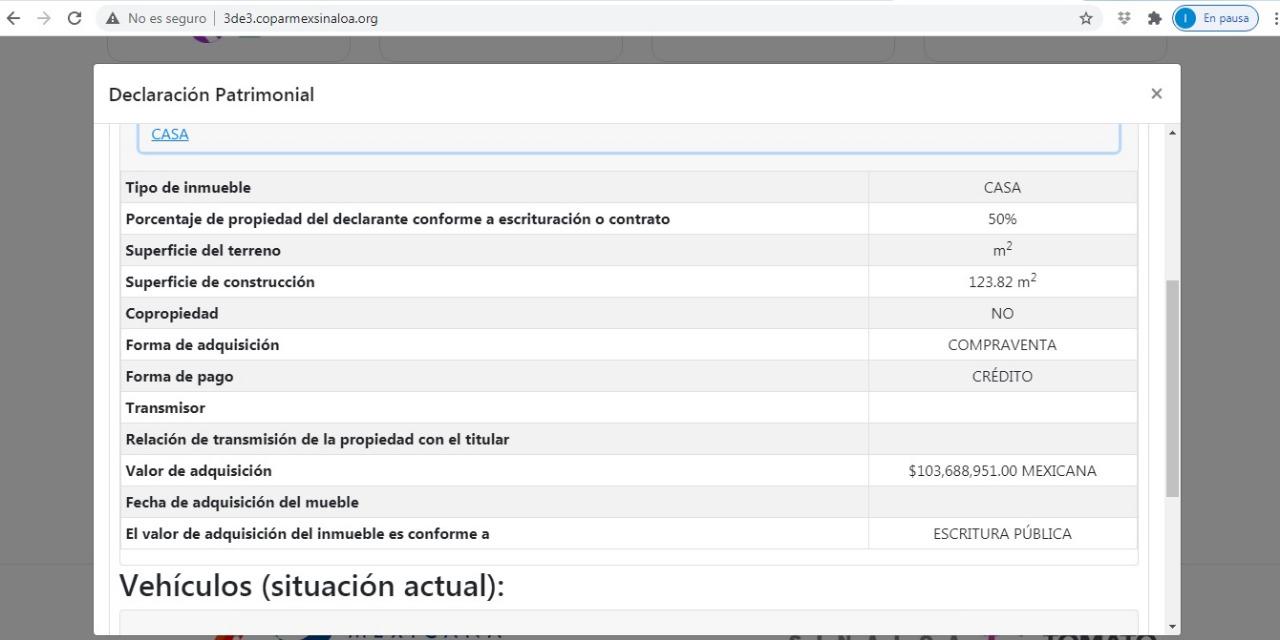Select the $103,688,951.00 MEXICANA value cell

click(1002, 471)
